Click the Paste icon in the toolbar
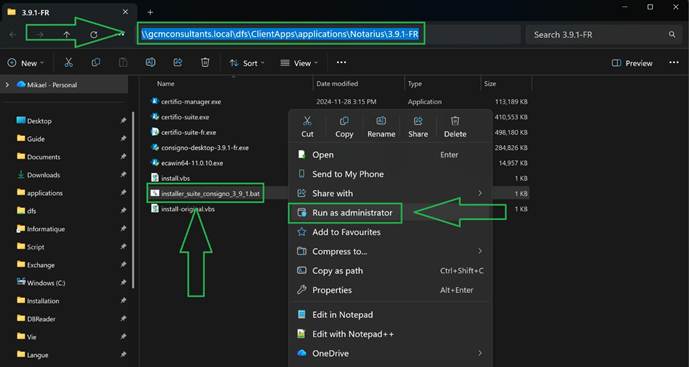The height and width of the screenshot is (367, 689). (123, 63)
